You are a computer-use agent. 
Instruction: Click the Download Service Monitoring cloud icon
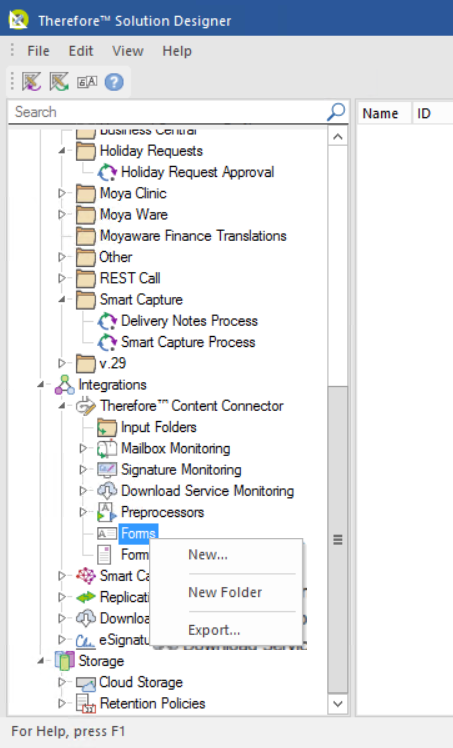[107, 491]
